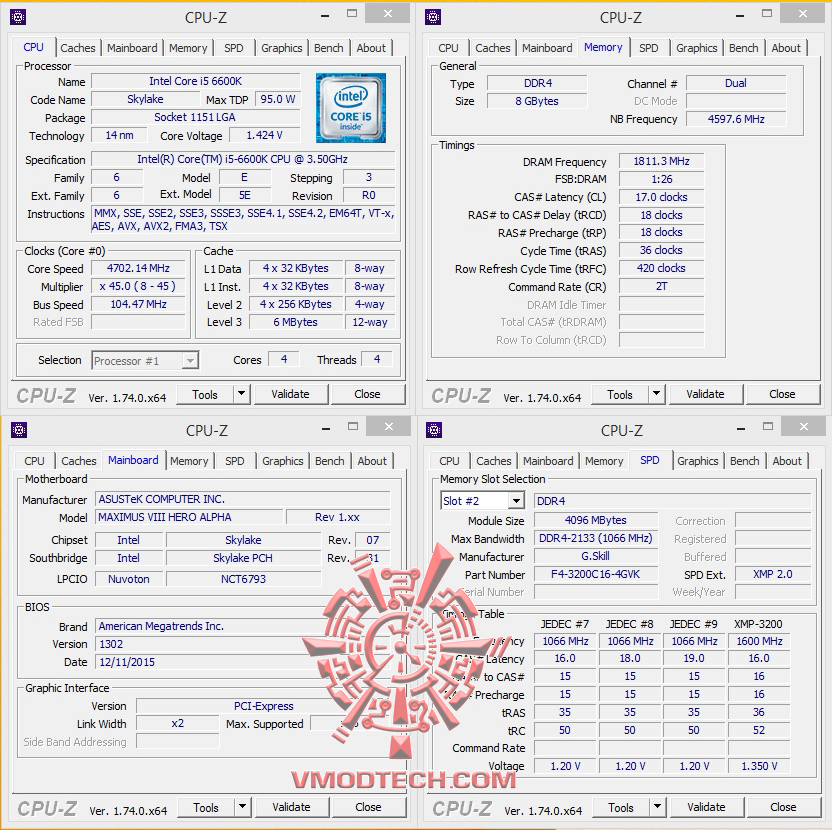Click the Close button in CPU window

[x=367, y=394]
